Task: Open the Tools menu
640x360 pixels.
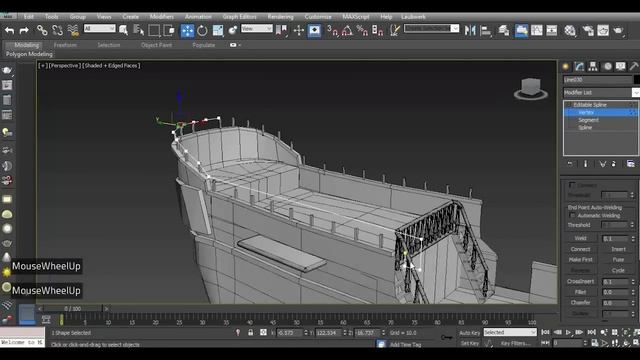Action: click(51, 17)
